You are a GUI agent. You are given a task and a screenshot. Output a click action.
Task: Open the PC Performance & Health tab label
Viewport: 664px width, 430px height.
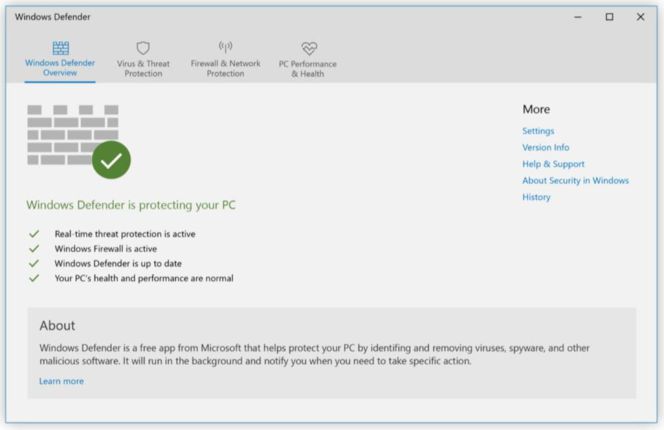point(308,69)
